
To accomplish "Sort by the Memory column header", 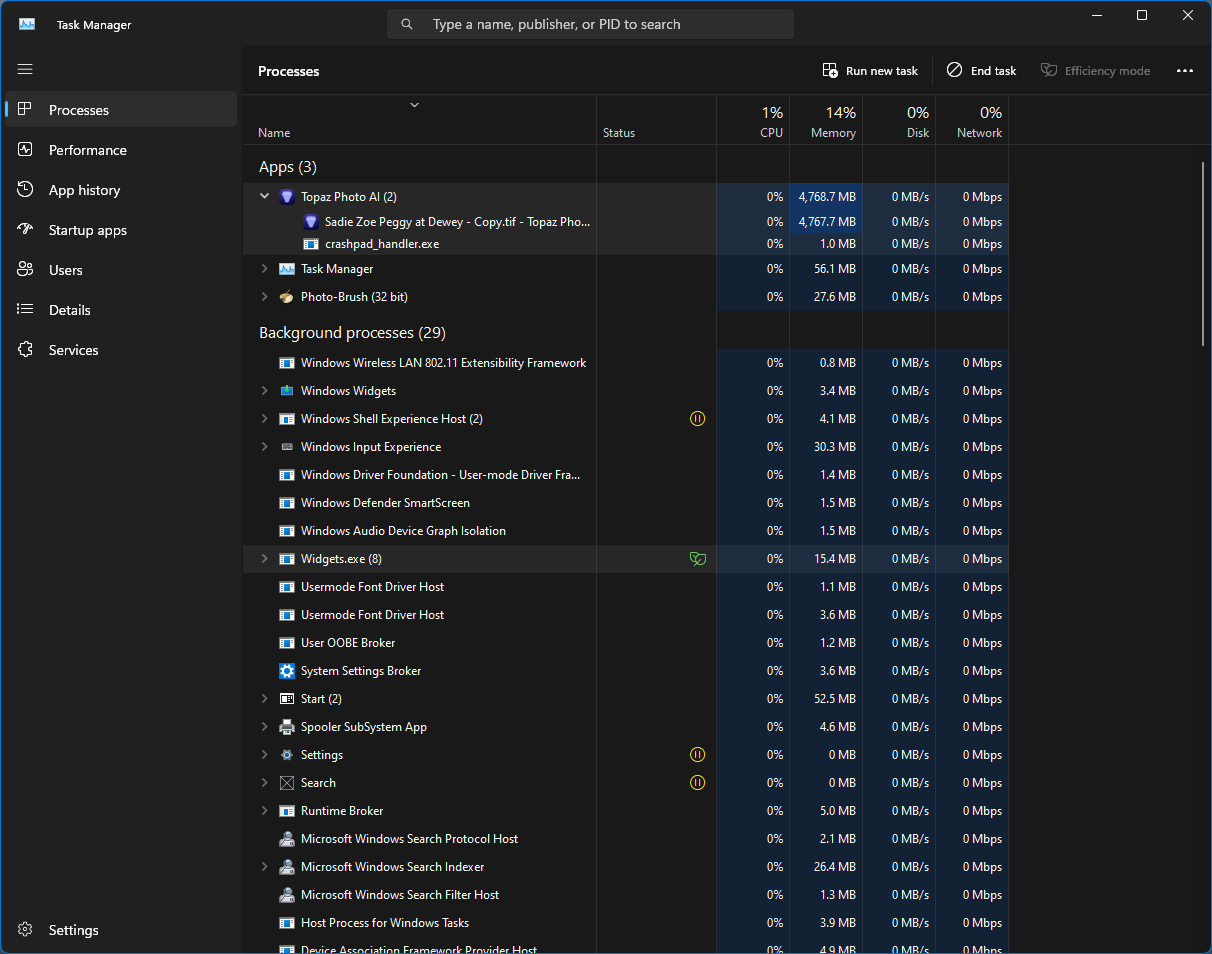I will [x=826, y=121].
